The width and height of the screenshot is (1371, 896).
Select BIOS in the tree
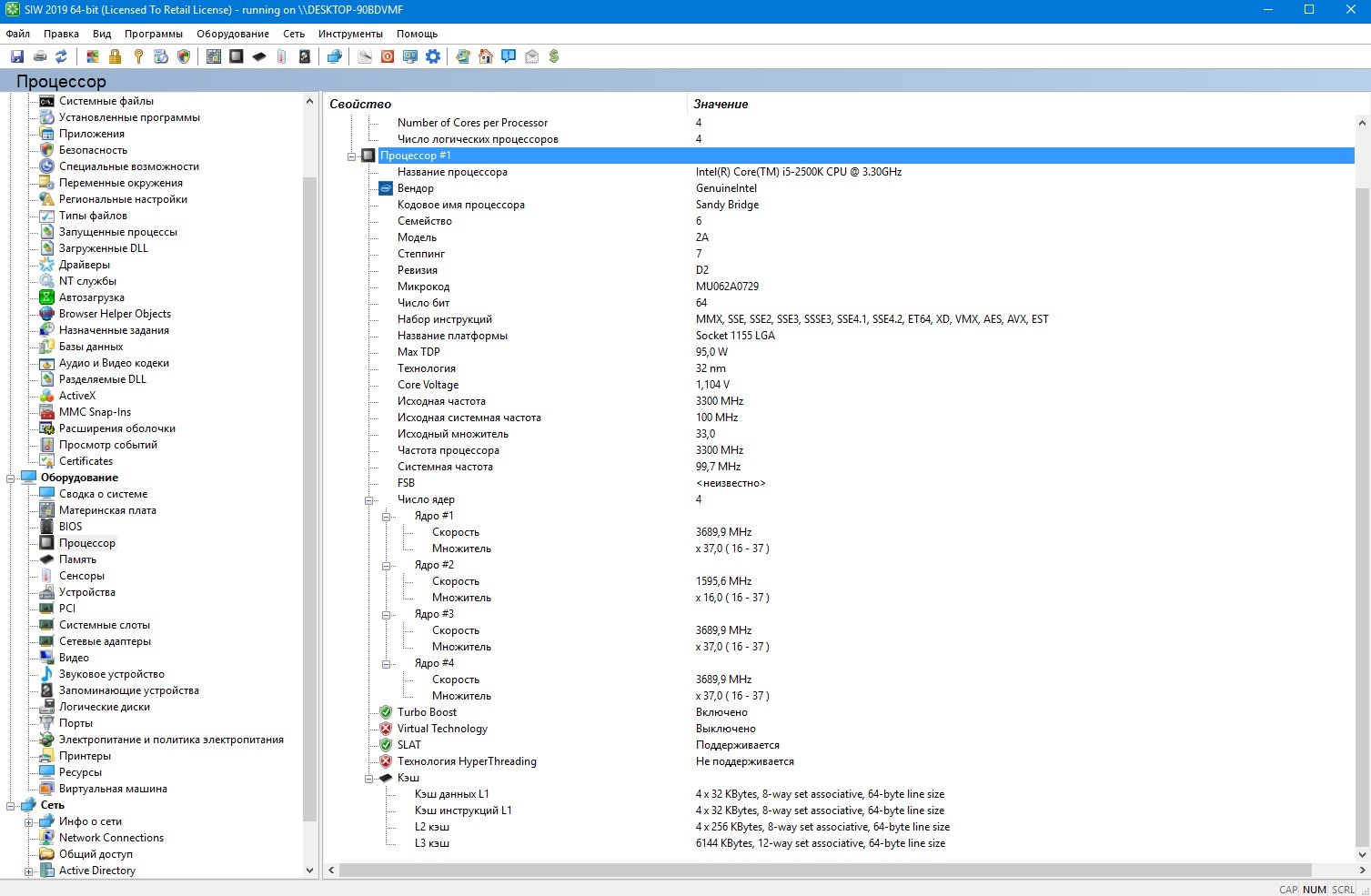(70, 527)
